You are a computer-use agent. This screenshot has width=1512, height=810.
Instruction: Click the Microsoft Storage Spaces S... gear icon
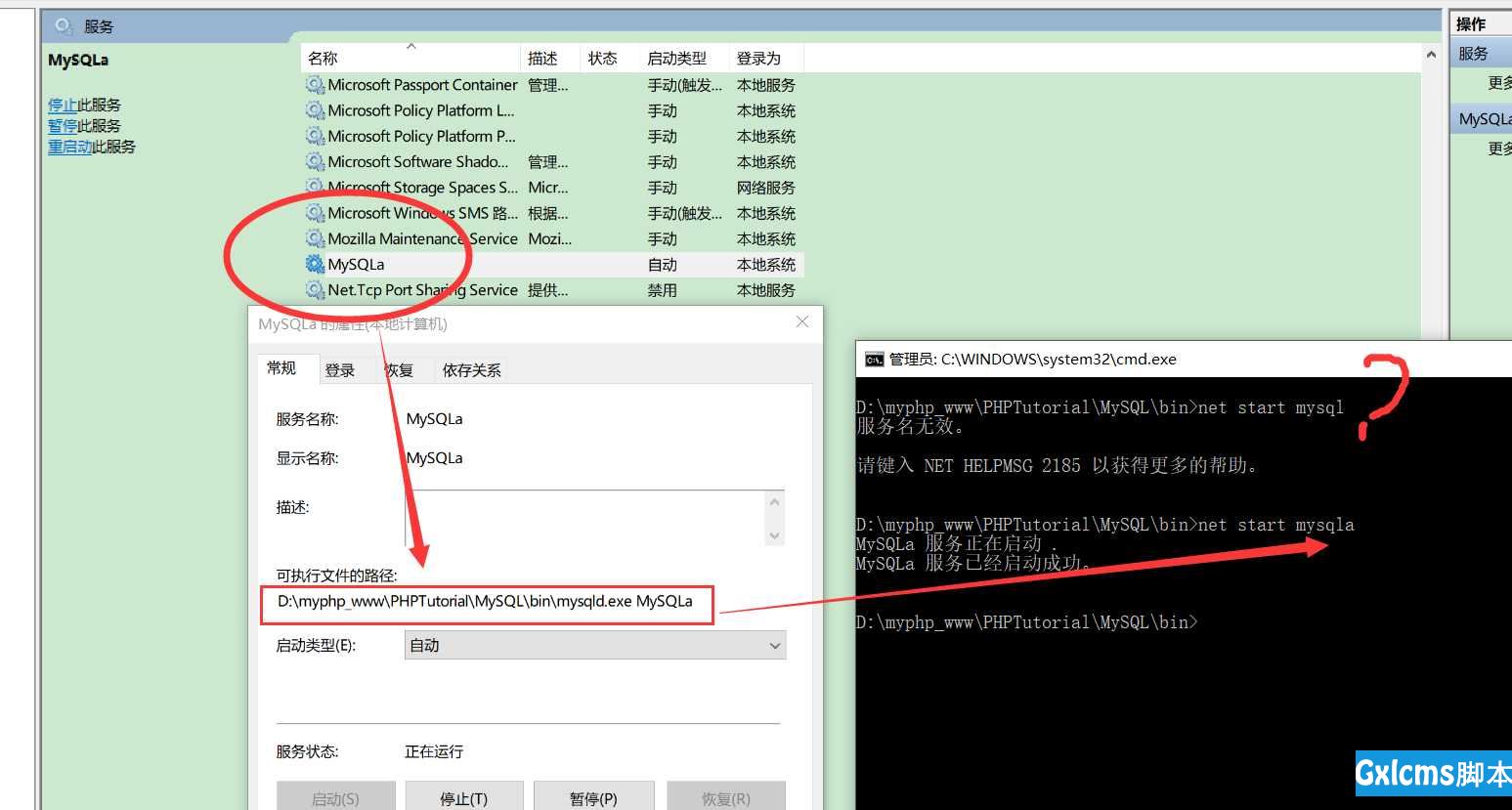[315, 187]
